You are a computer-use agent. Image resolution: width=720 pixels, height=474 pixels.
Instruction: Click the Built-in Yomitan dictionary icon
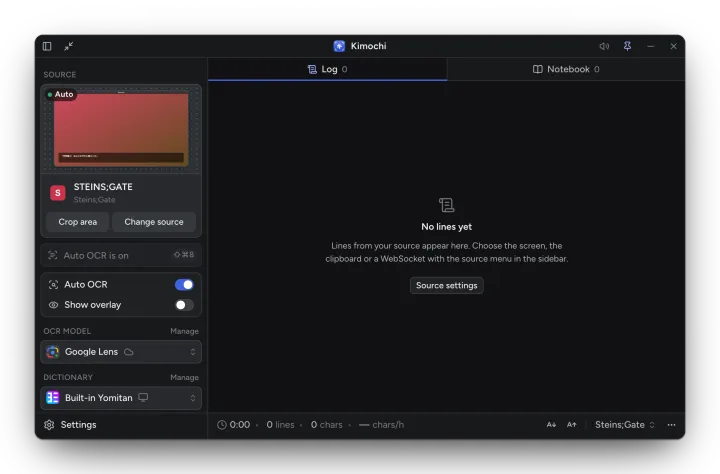53,398
